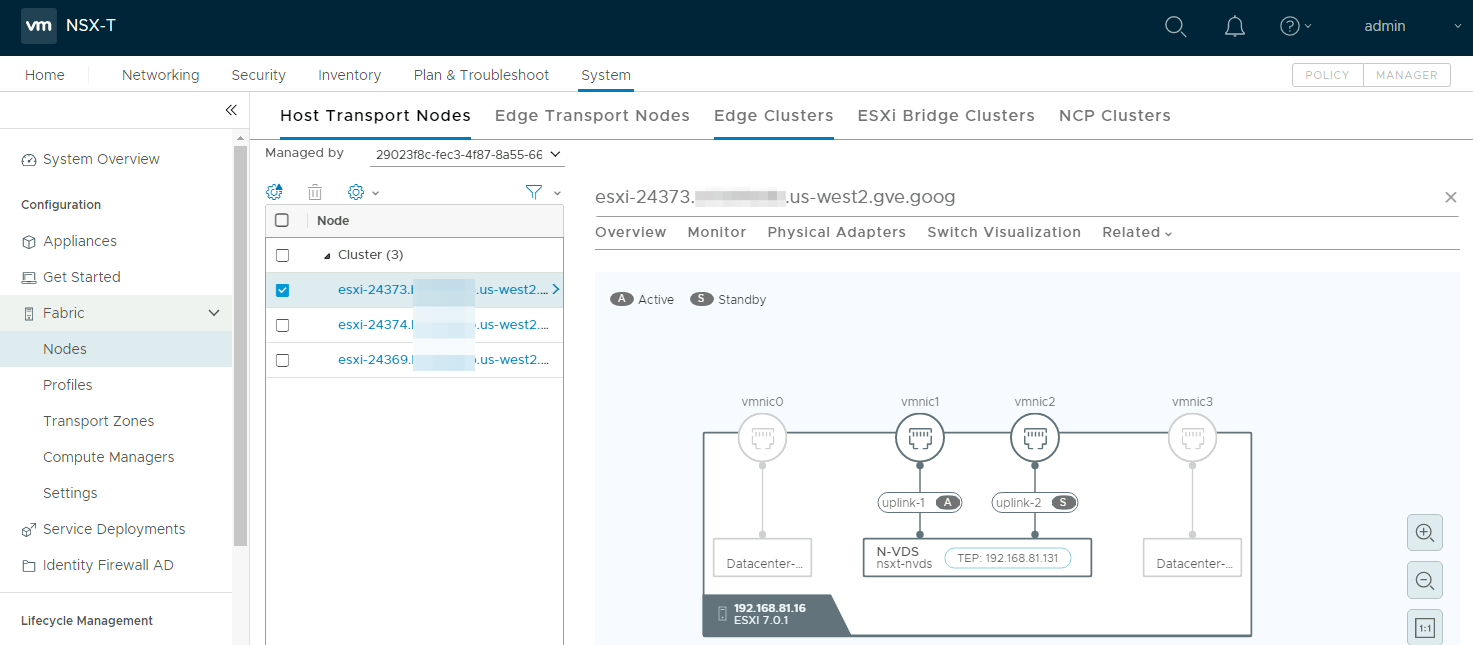Open the Managed by dropdown

[x=467, y=155]
